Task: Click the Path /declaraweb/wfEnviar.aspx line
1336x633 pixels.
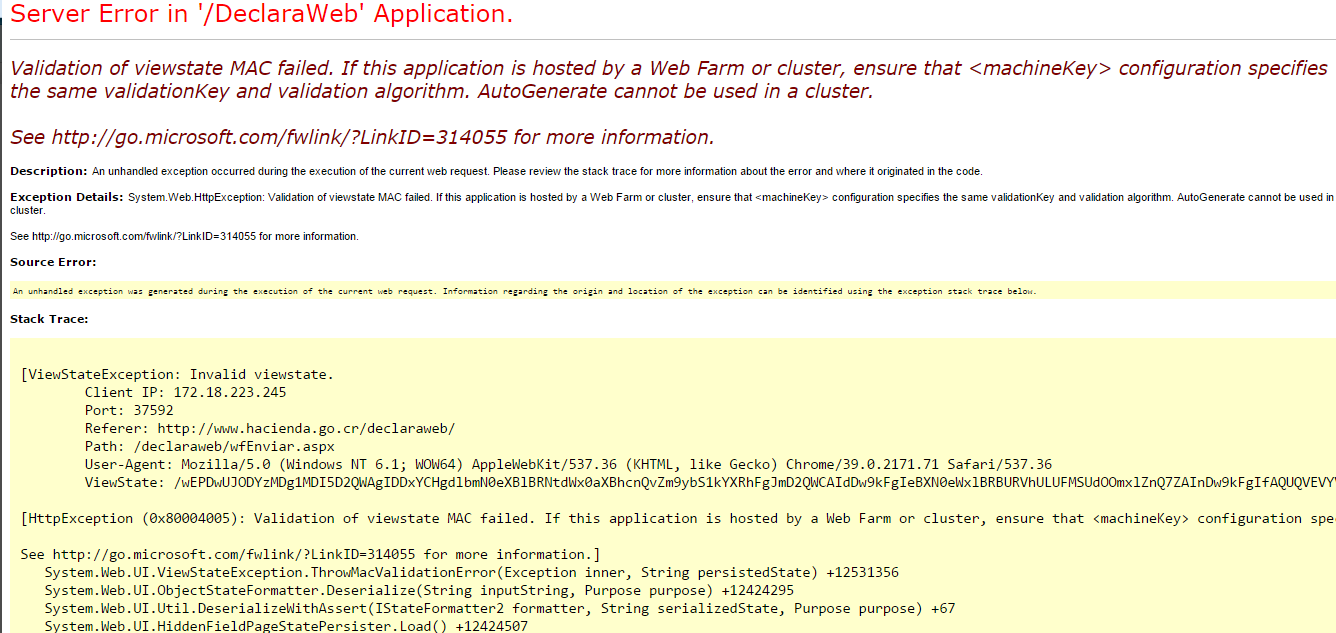Action: [209, 446]
